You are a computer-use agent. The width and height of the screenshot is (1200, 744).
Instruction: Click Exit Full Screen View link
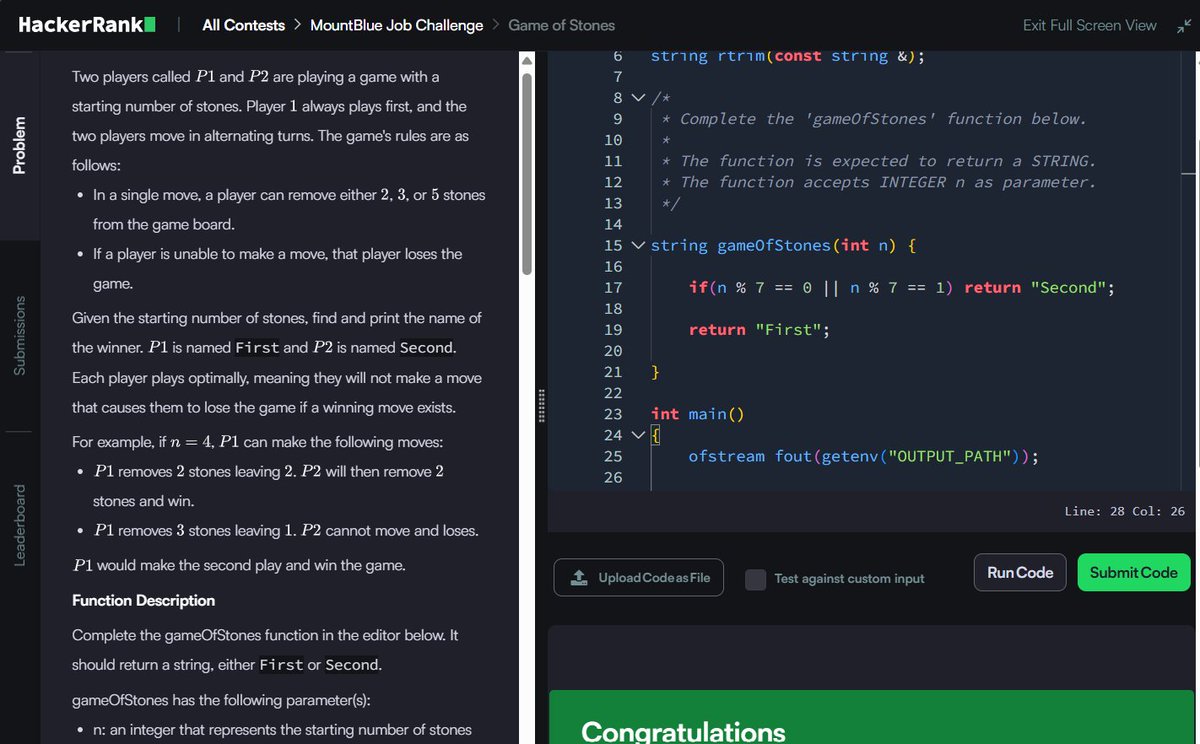(1089, 26)
